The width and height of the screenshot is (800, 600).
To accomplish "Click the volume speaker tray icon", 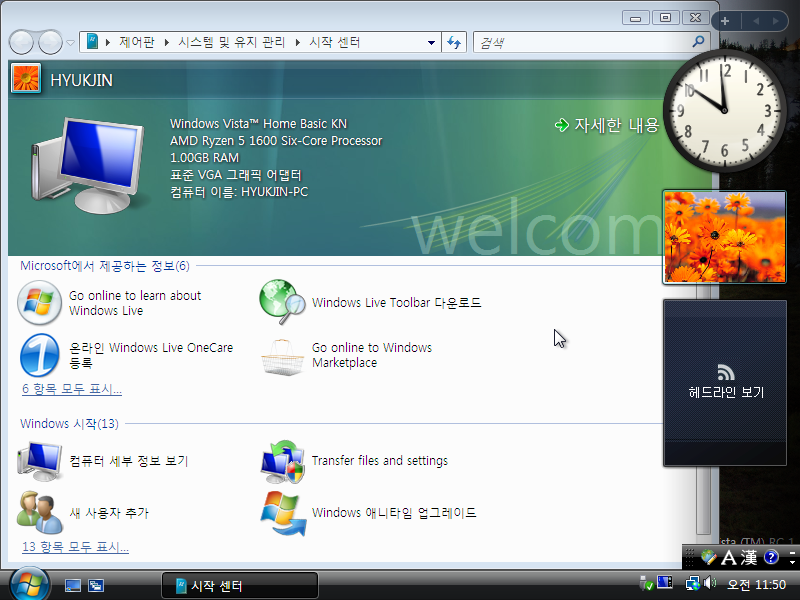I will (x=709, y=583).
